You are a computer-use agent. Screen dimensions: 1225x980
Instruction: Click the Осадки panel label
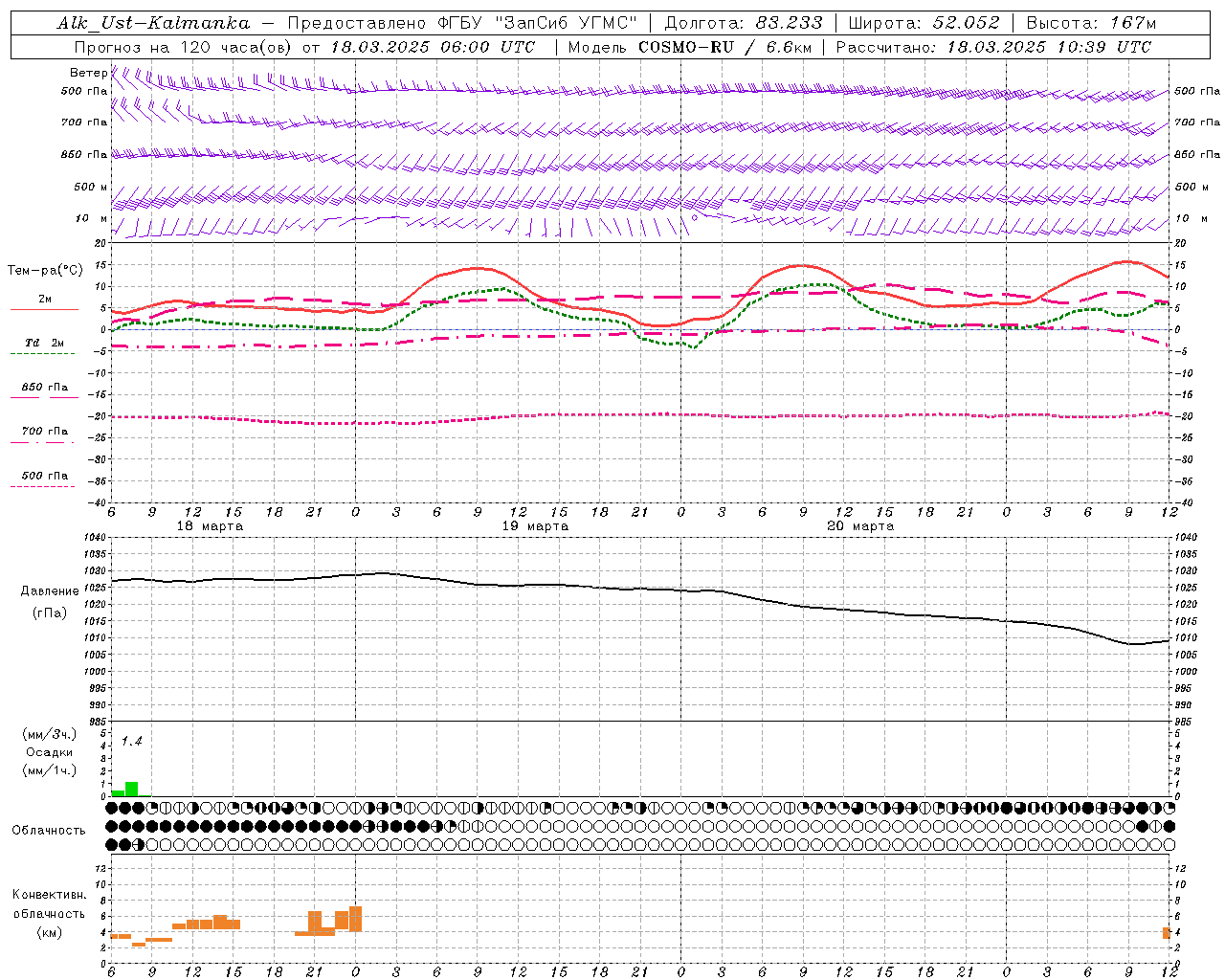(x=49, y=752)
